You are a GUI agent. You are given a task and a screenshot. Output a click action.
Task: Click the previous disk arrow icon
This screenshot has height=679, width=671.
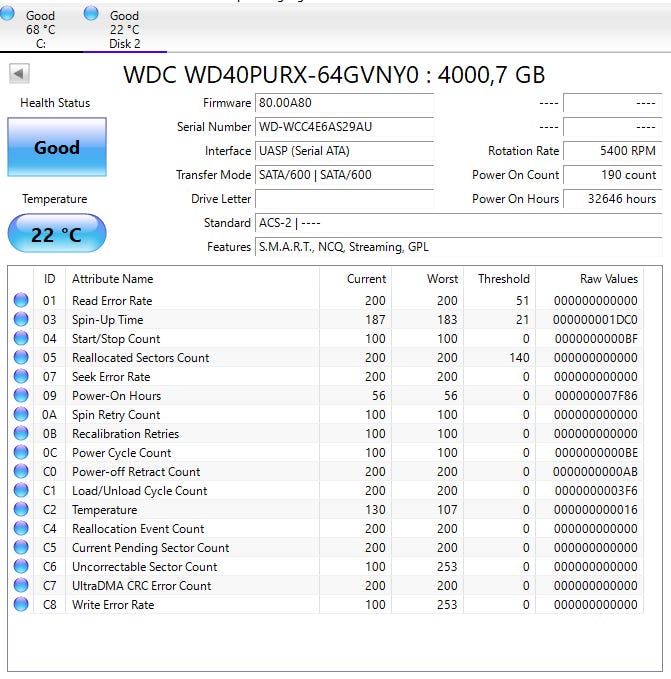(19, 74)
